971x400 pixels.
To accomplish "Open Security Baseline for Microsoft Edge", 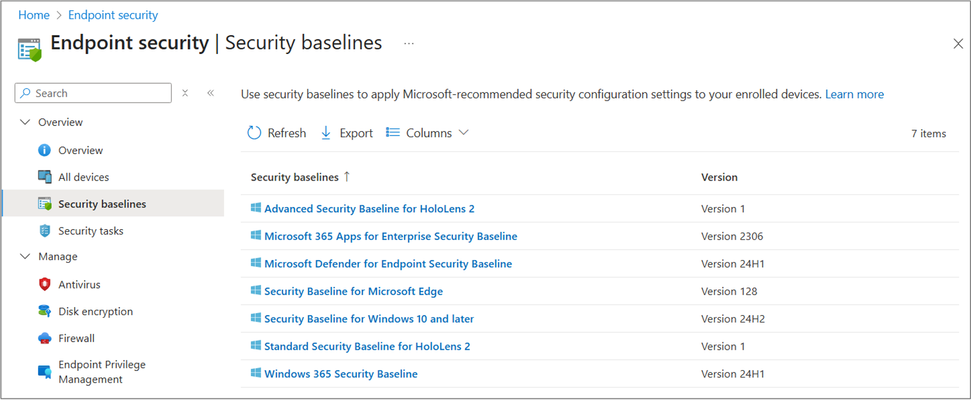I will [x=354, y=291].
